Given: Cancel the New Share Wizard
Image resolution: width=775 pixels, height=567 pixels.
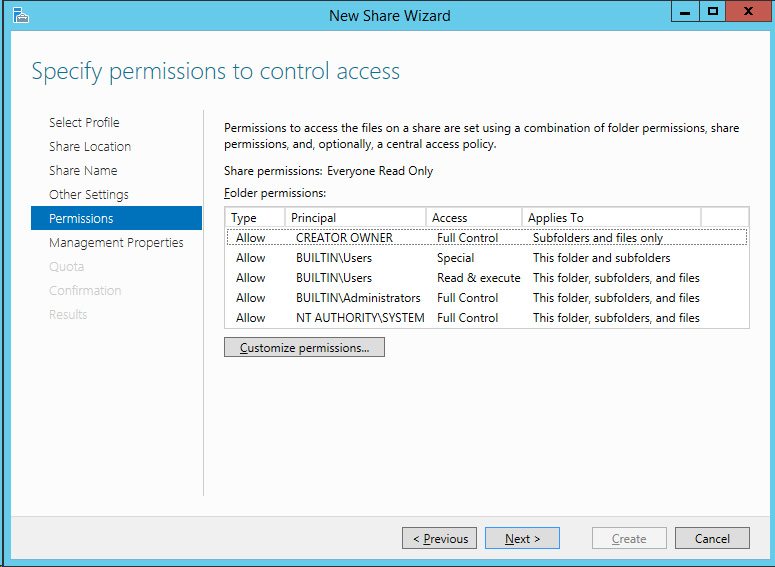Looking at the screenshot, I should pos(712,538).
